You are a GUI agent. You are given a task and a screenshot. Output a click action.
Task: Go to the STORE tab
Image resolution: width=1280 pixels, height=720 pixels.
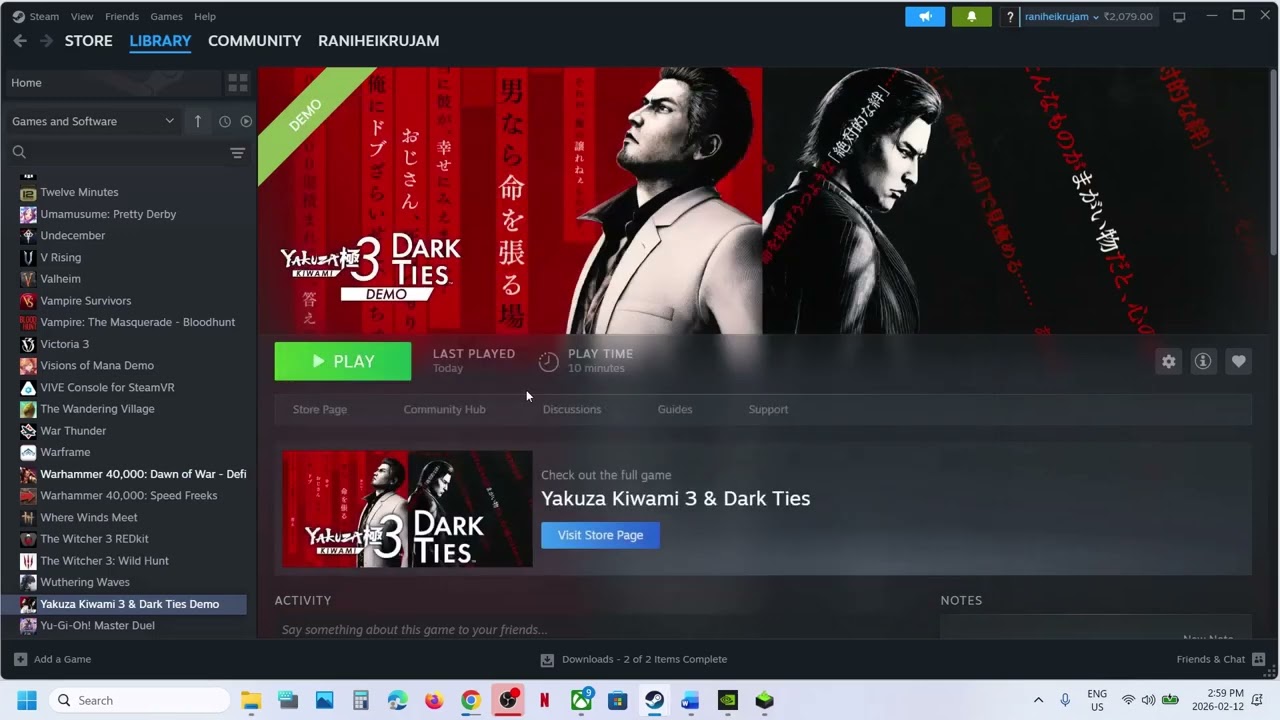point(89,41)
